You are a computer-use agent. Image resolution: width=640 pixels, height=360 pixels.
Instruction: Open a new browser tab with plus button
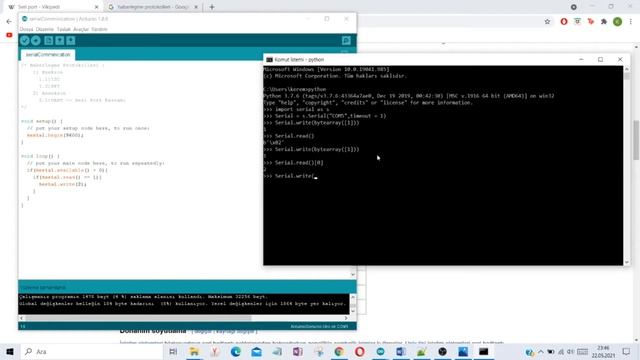(x=212, y=7)
